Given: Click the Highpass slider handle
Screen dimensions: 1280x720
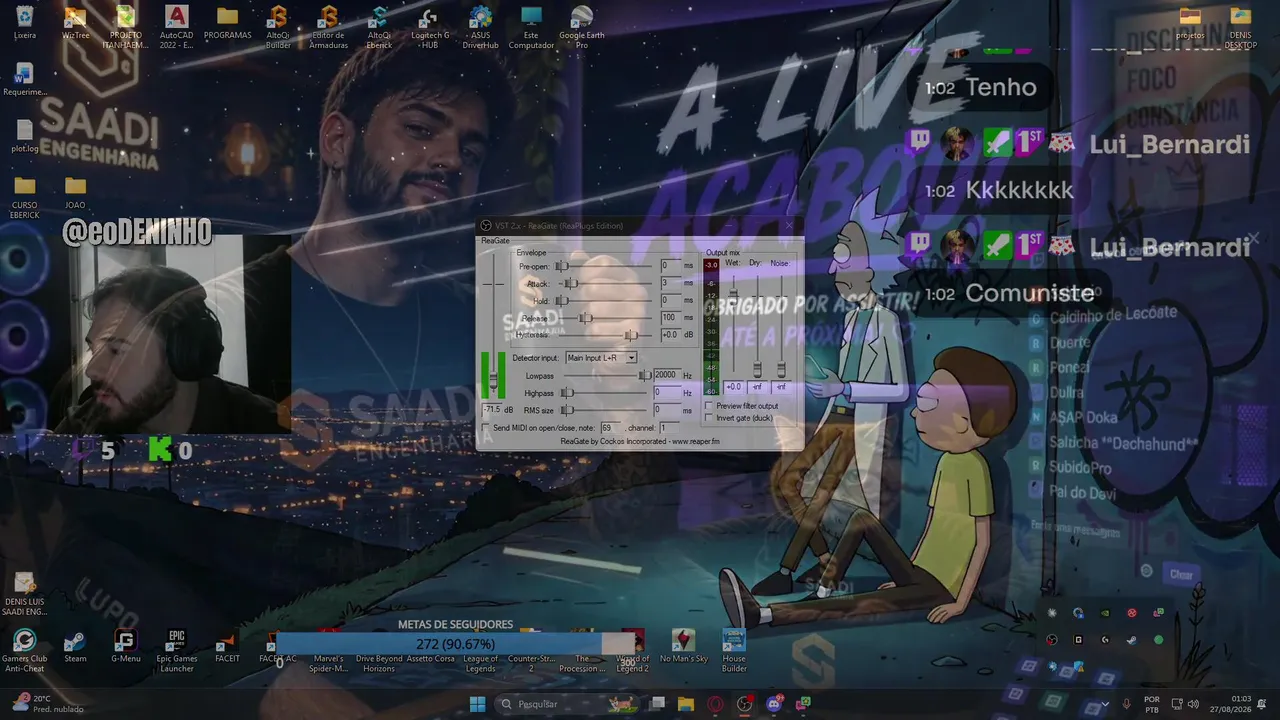Looking at the screenshot, I should click(567, 393).
